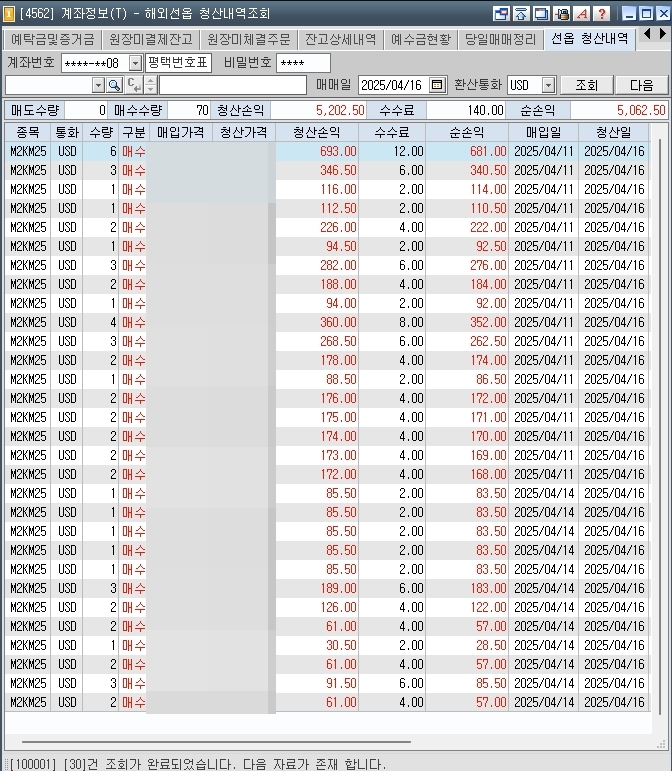Click the 청산손익 cell 88.50
Screen dimensions: 672x771
317,379
